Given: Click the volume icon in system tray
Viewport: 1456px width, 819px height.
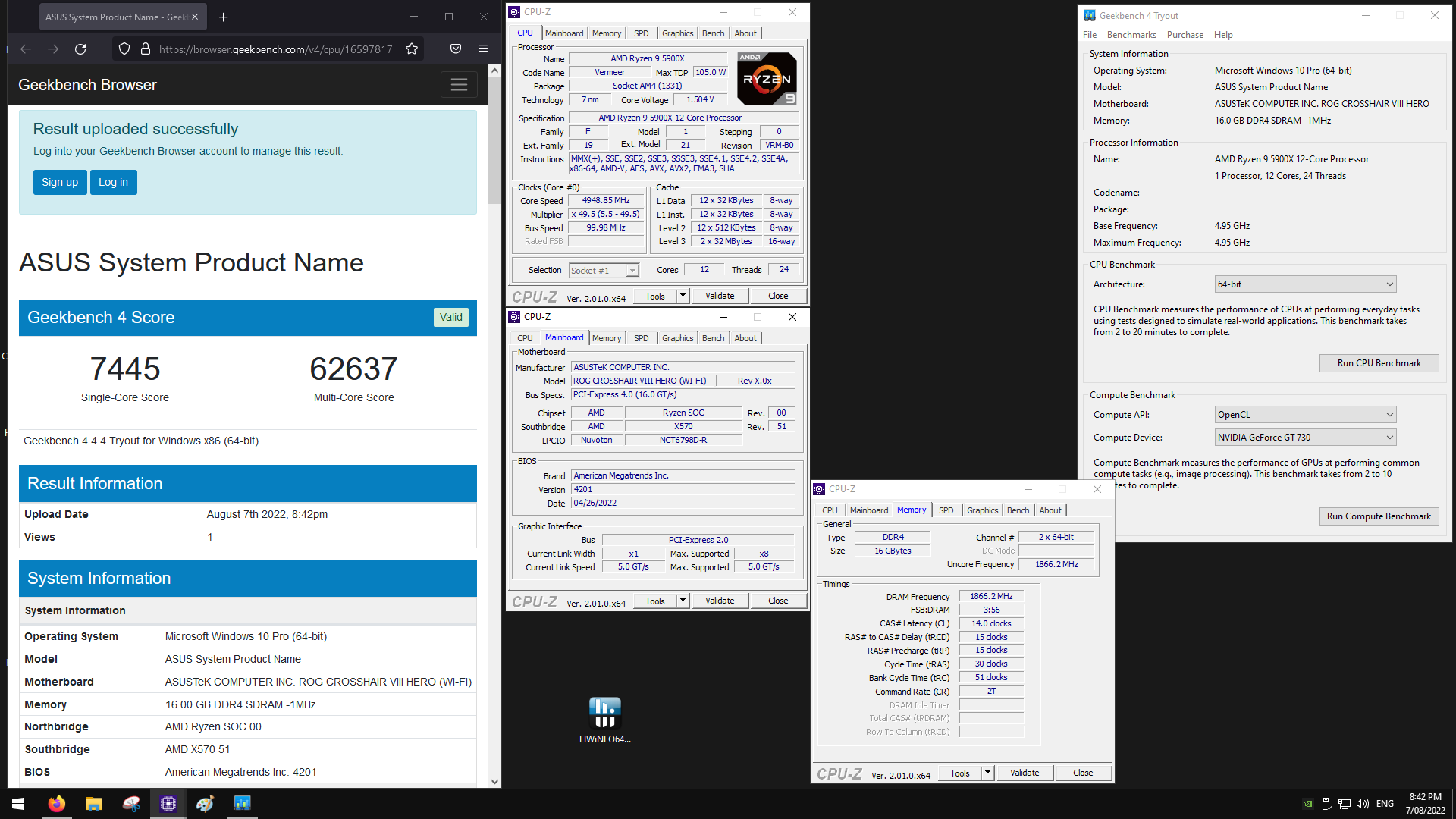Looking at the screenshot, I should (x=1363, y=804).
